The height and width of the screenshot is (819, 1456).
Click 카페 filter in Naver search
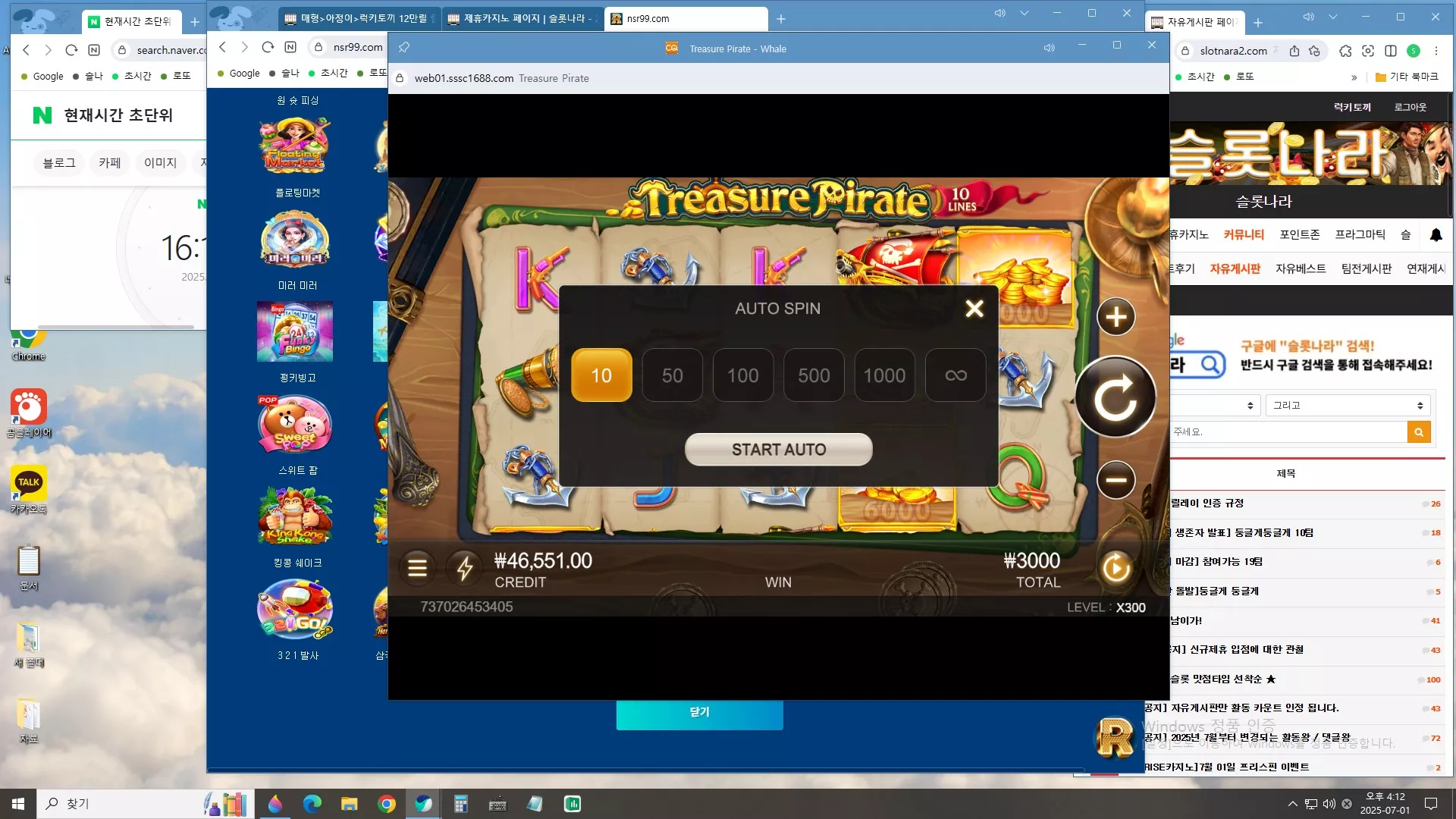pyautogui.click(x=110, y=163)
